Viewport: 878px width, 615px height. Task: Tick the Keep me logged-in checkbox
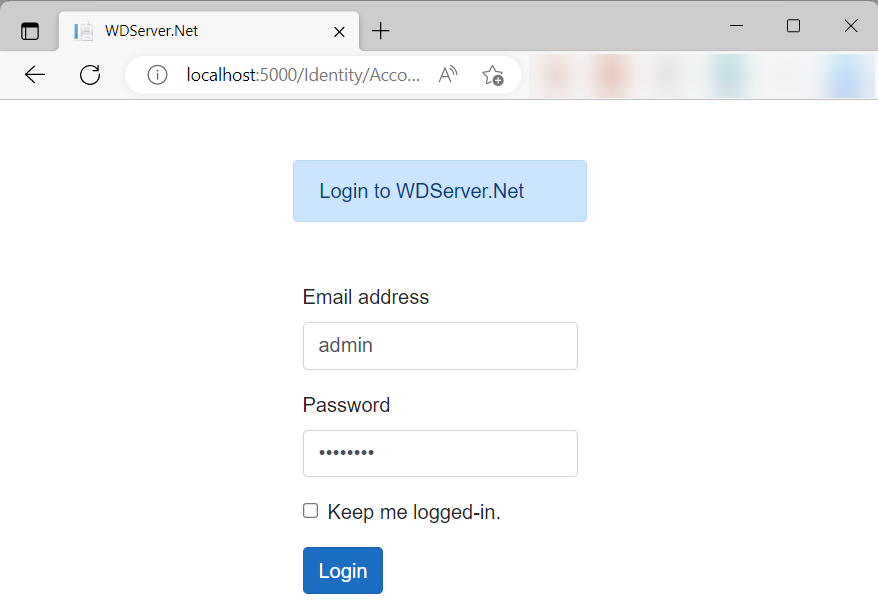pos(310,510)
